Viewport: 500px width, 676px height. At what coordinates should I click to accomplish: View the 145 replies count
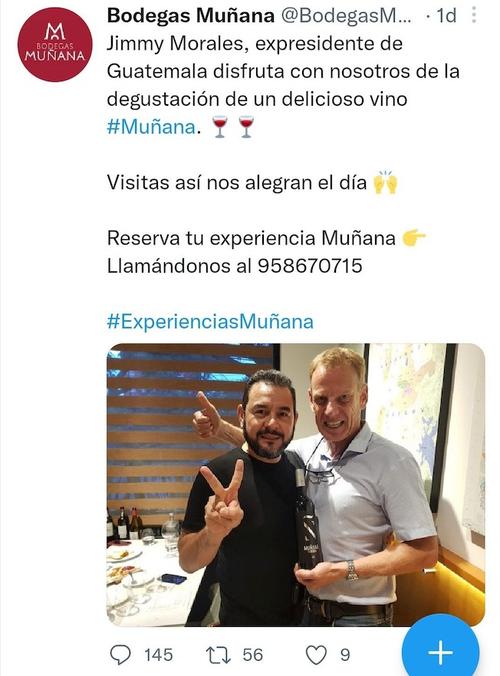tap(159, 655)
